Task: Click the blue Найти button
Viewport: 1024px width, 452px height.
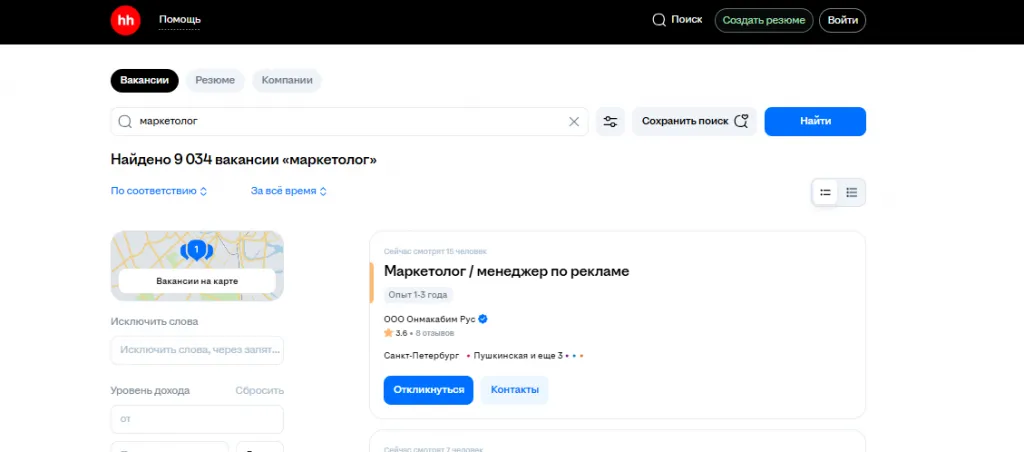Action: (815, 121)
